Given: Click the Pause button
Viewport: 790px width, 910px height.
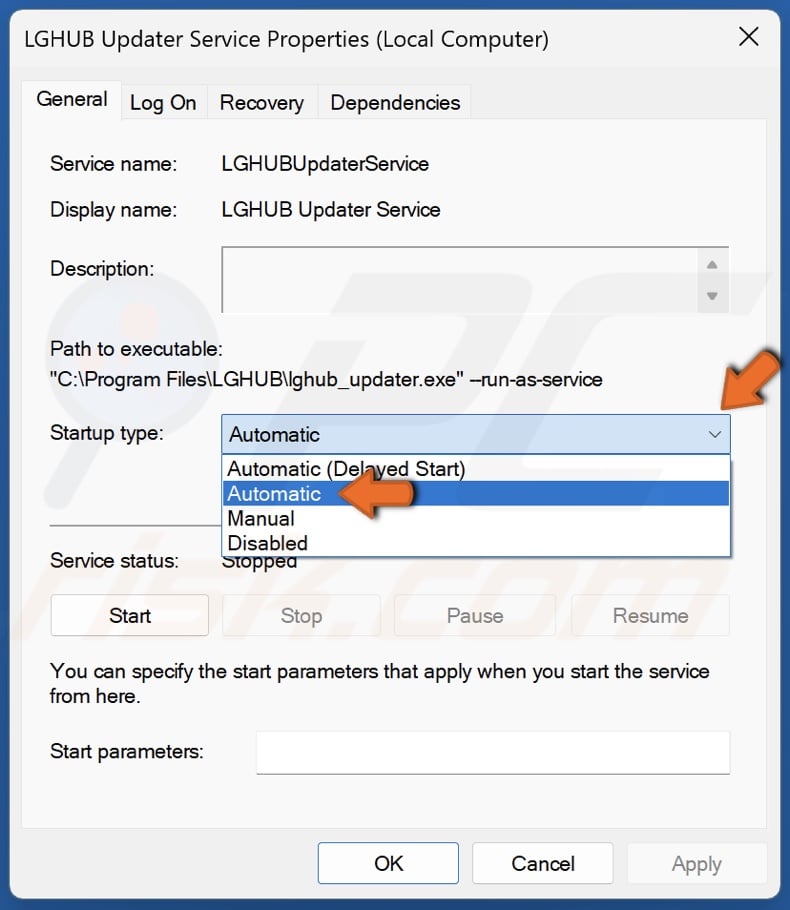Looking at the screenshot, I should [475, 615].
